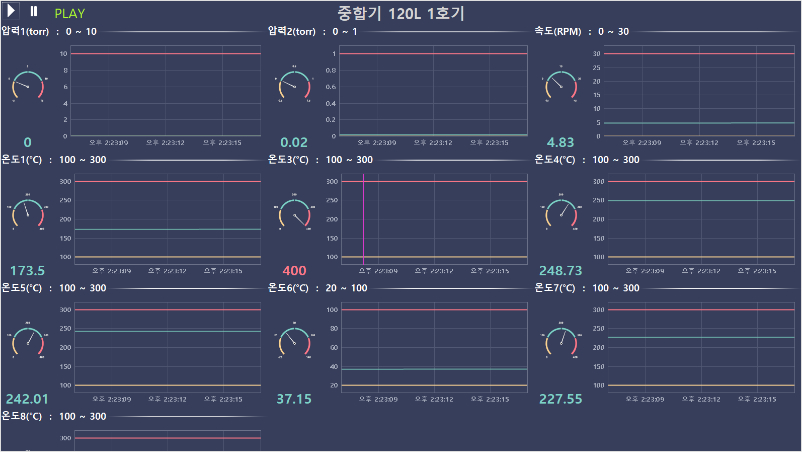Click the 온도4 value 248.73
Screen dimensions: 802x452
pos(561,270)
